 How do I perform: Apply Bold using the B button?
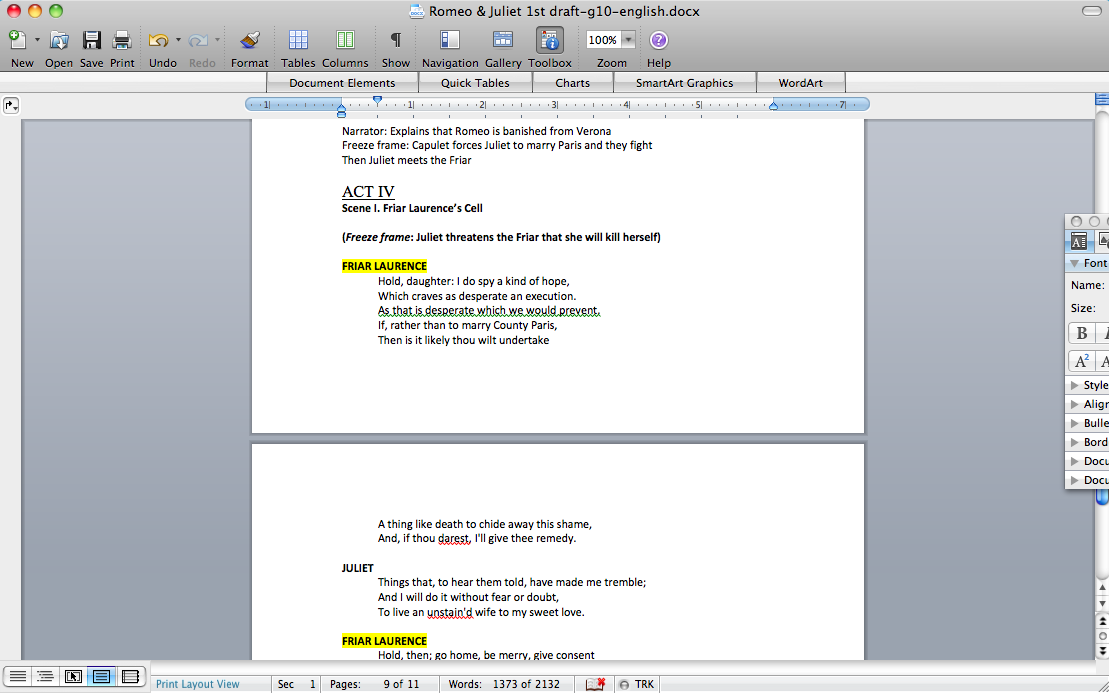pos(1081,333)
